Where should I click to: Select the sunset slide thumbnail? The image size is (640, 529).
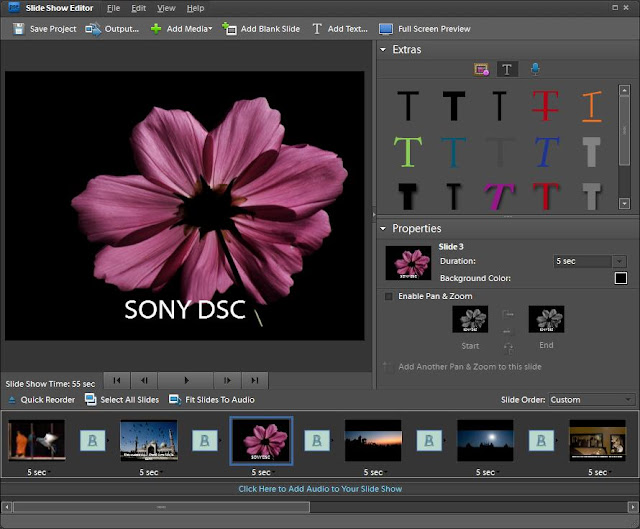tap(373, 441)
